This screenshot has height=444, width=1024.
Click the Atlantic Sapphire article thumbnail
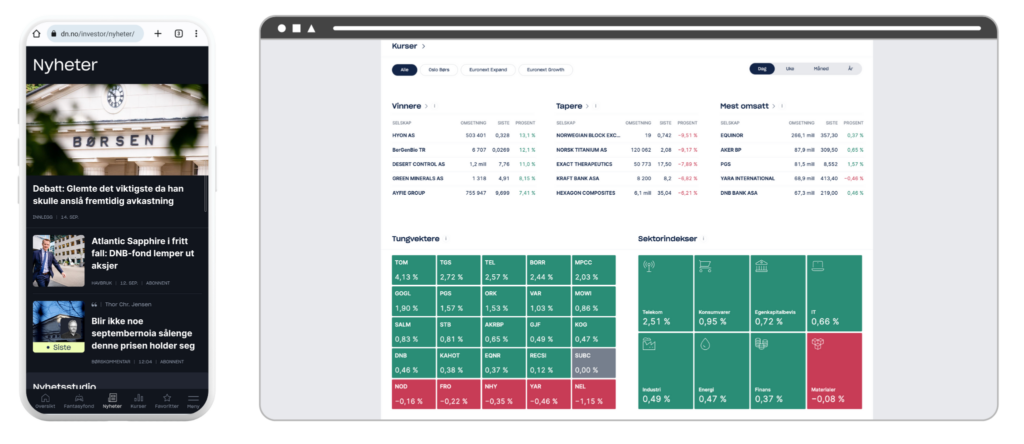[59, 261]
